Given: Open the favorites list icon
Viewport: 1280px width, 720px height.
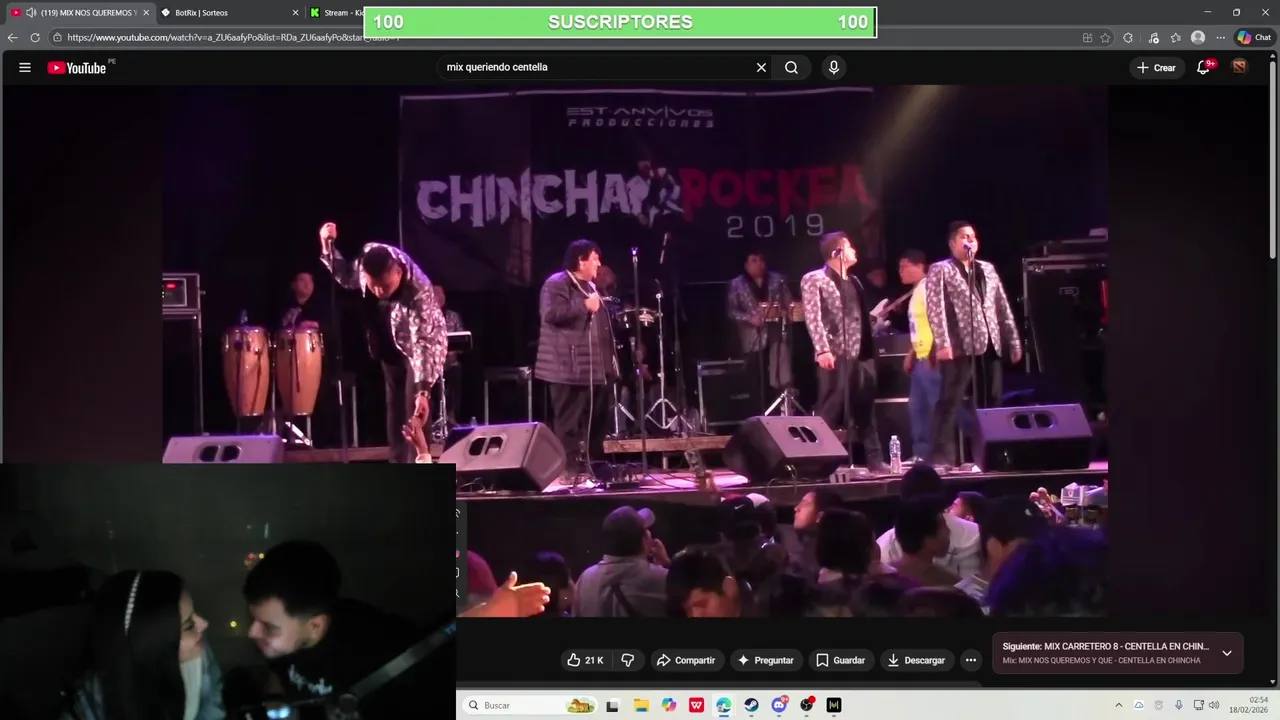Looking at the screenshot, I should (x=1176, y=38).
